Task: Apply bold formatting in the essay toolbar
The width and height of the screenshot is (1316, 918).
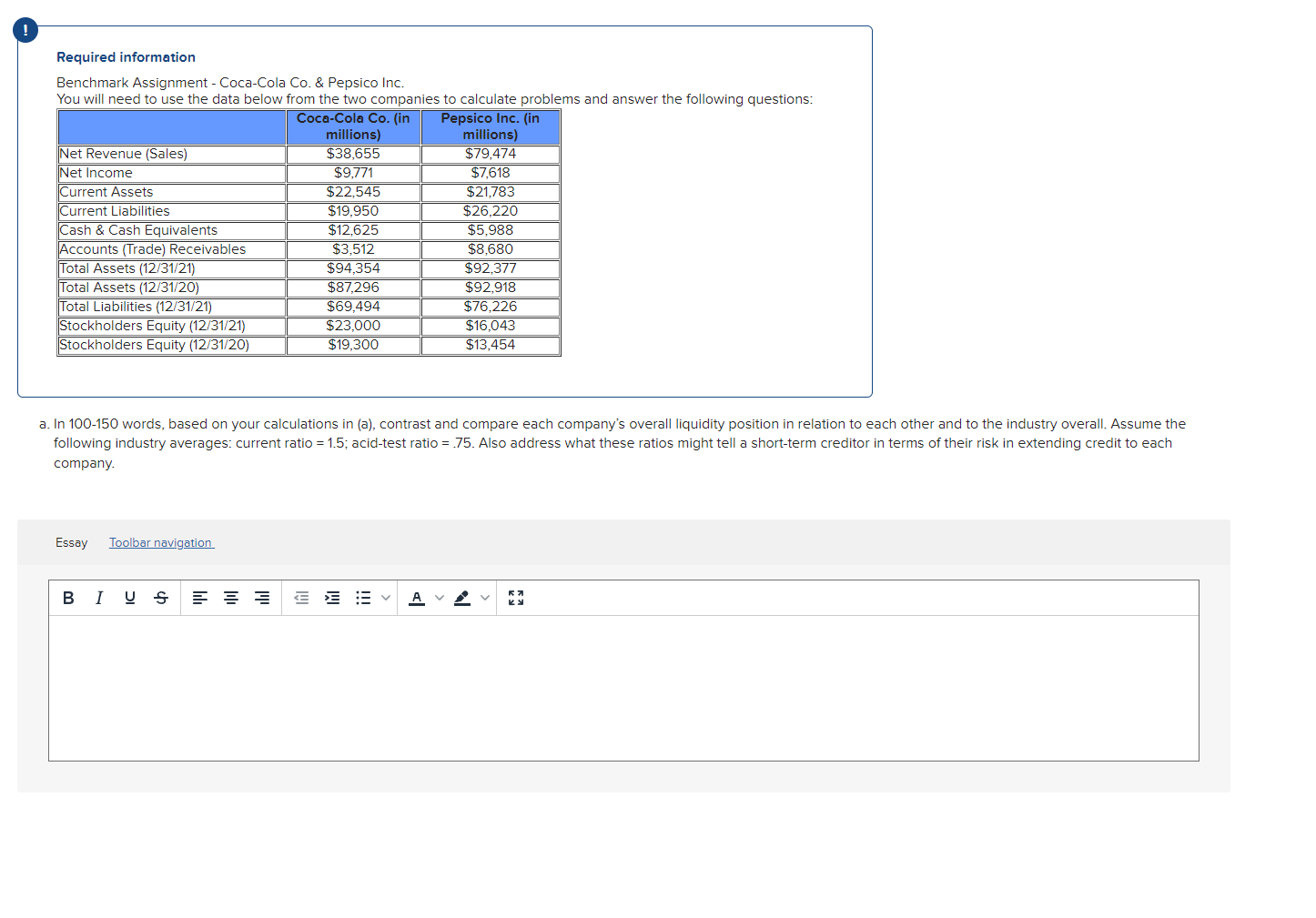Action: tap(68, 598)
